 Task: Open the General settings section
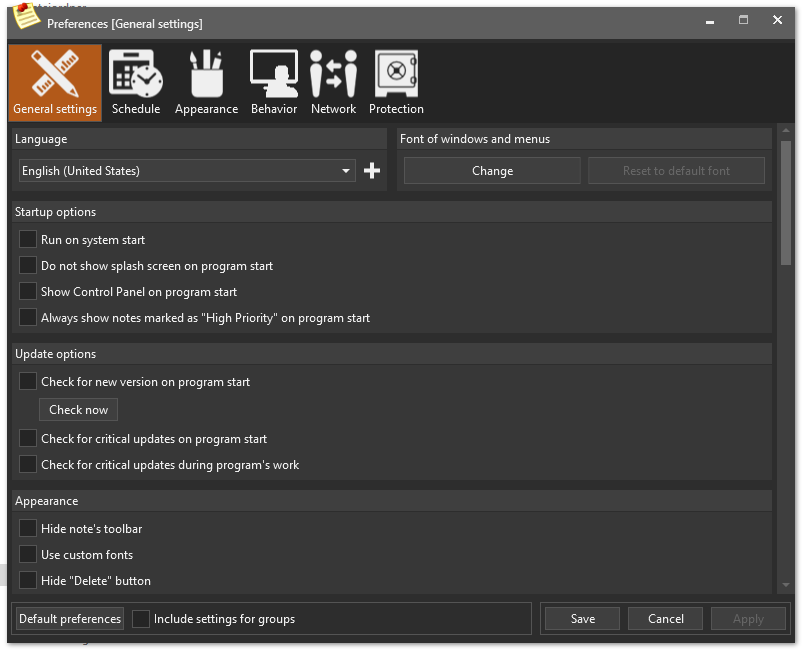(x=55, y=83)
